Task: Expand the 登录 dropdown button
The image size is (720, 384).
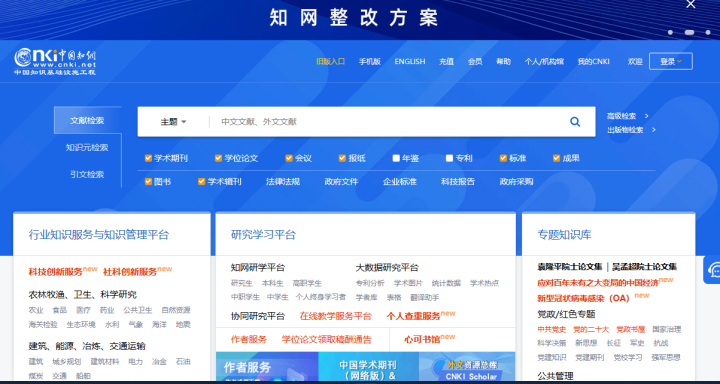Action: 670,62
